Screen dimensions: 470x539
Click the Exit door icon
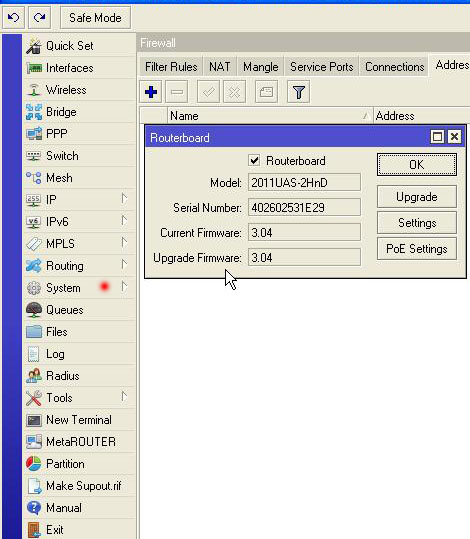[x=34, y=530]
